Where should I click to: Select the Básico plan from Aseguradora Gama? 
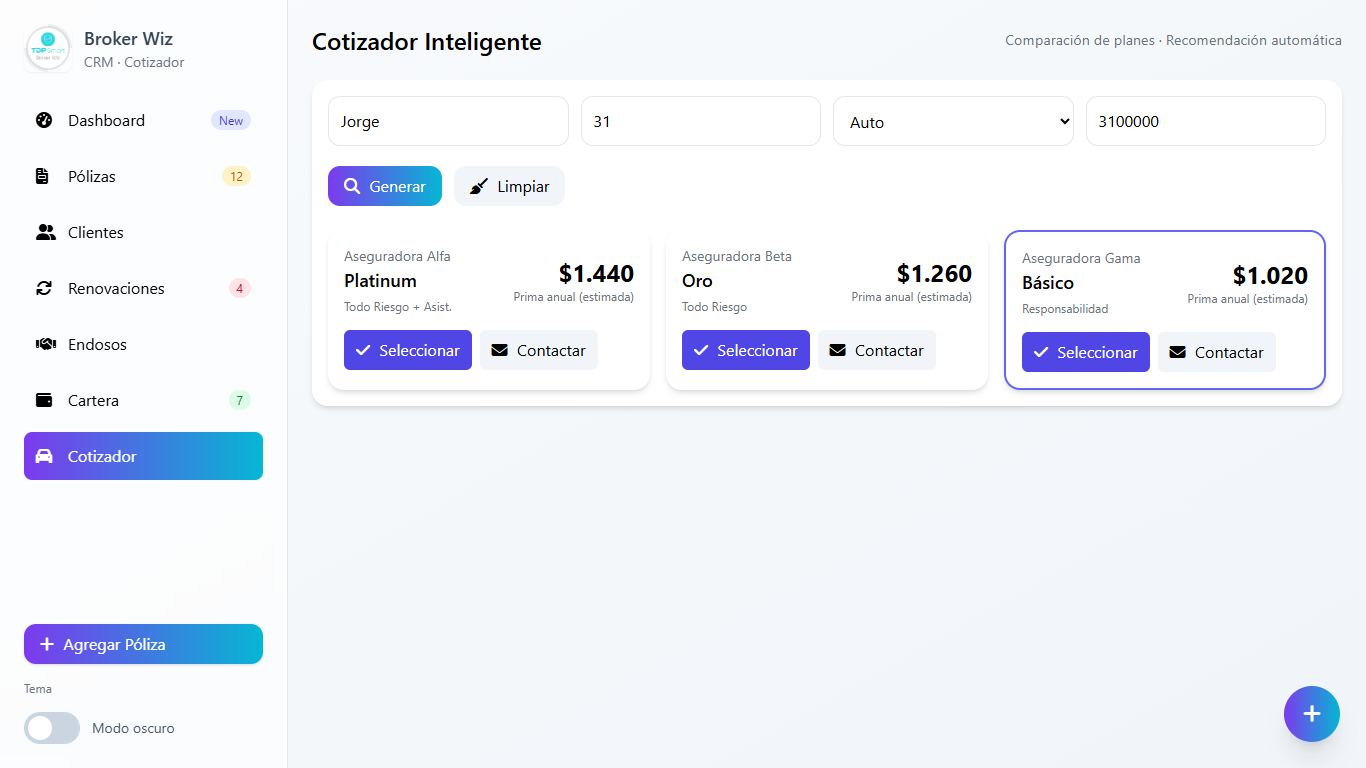(x=1086, y=353)
